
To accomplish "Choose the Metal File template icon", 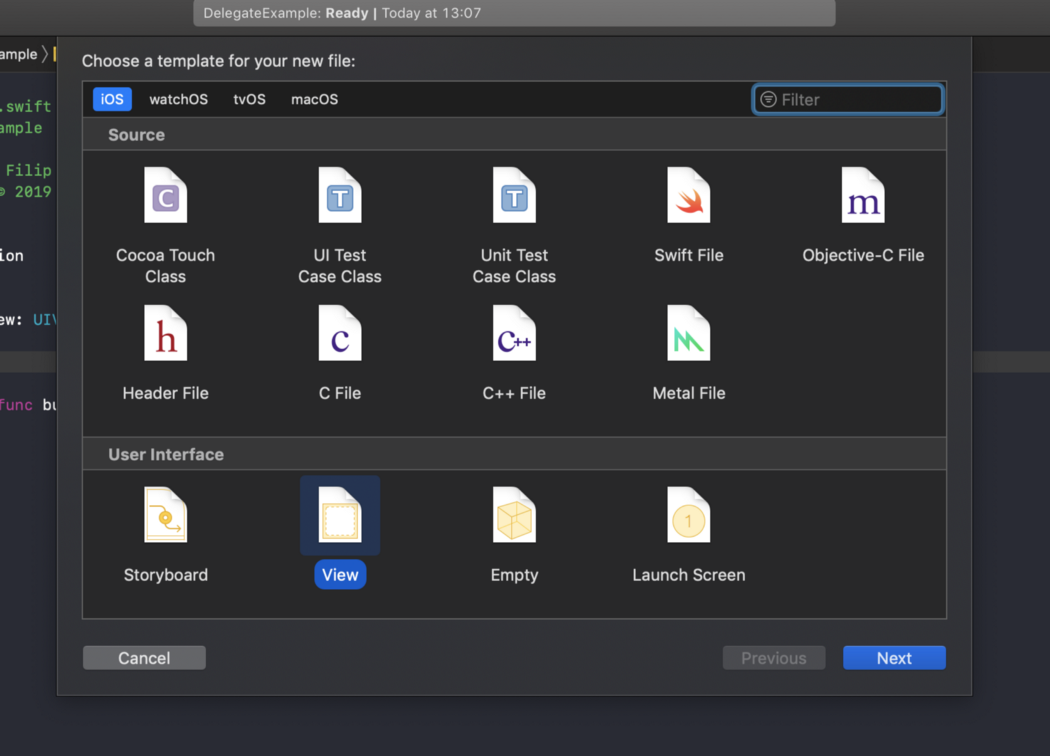I will coord(688,333).
